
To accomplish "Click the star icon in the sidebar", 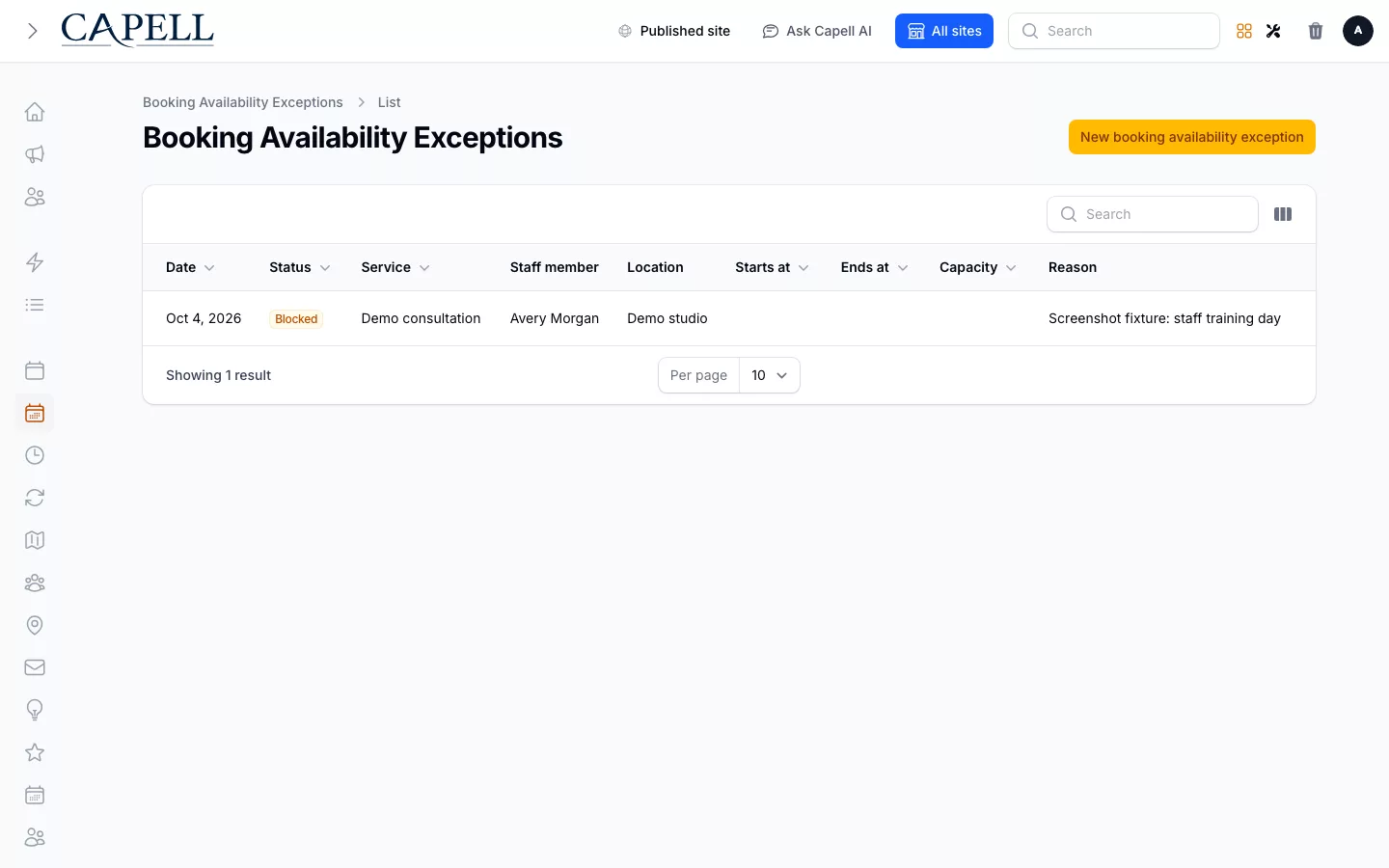I will click(35, 752).
